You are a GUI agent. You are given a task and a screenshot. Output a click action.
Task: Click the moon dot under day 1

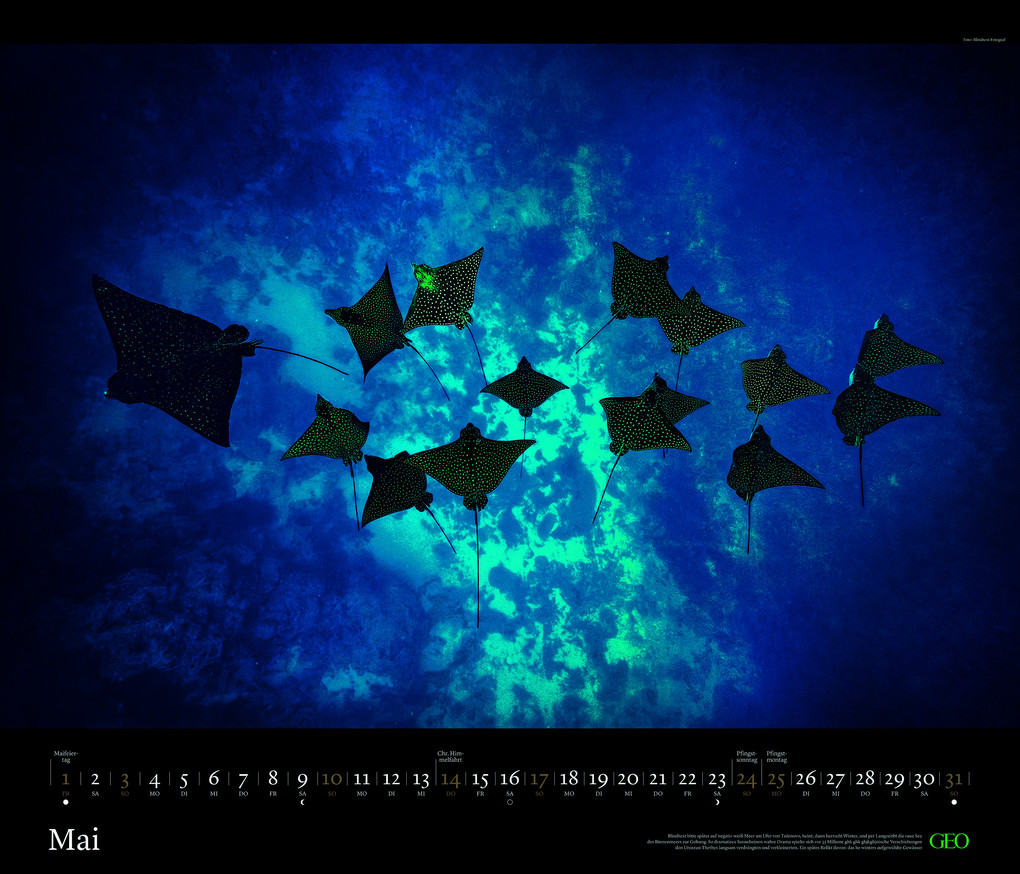pyautogui.click(x=65, y=801)
